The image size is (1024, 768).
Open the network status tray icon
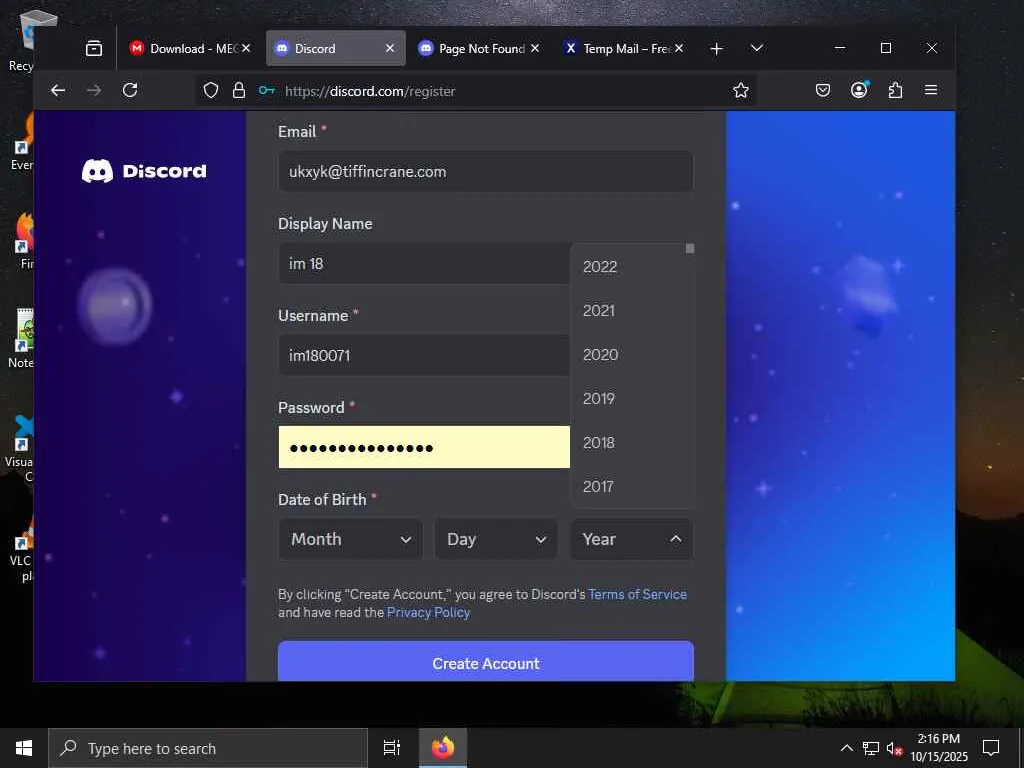coord(871,748)
